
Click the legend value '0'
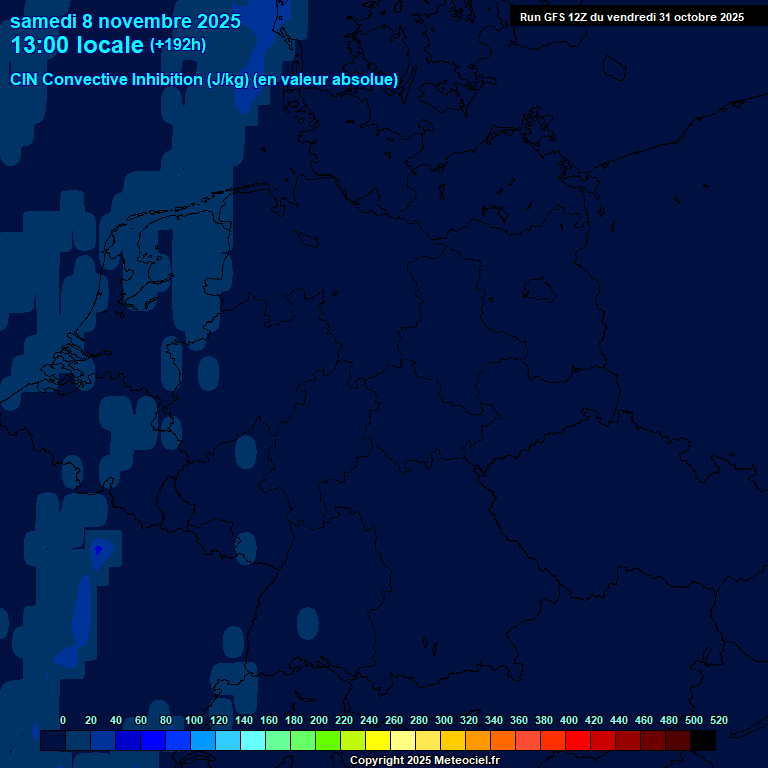tap(63, 720)
